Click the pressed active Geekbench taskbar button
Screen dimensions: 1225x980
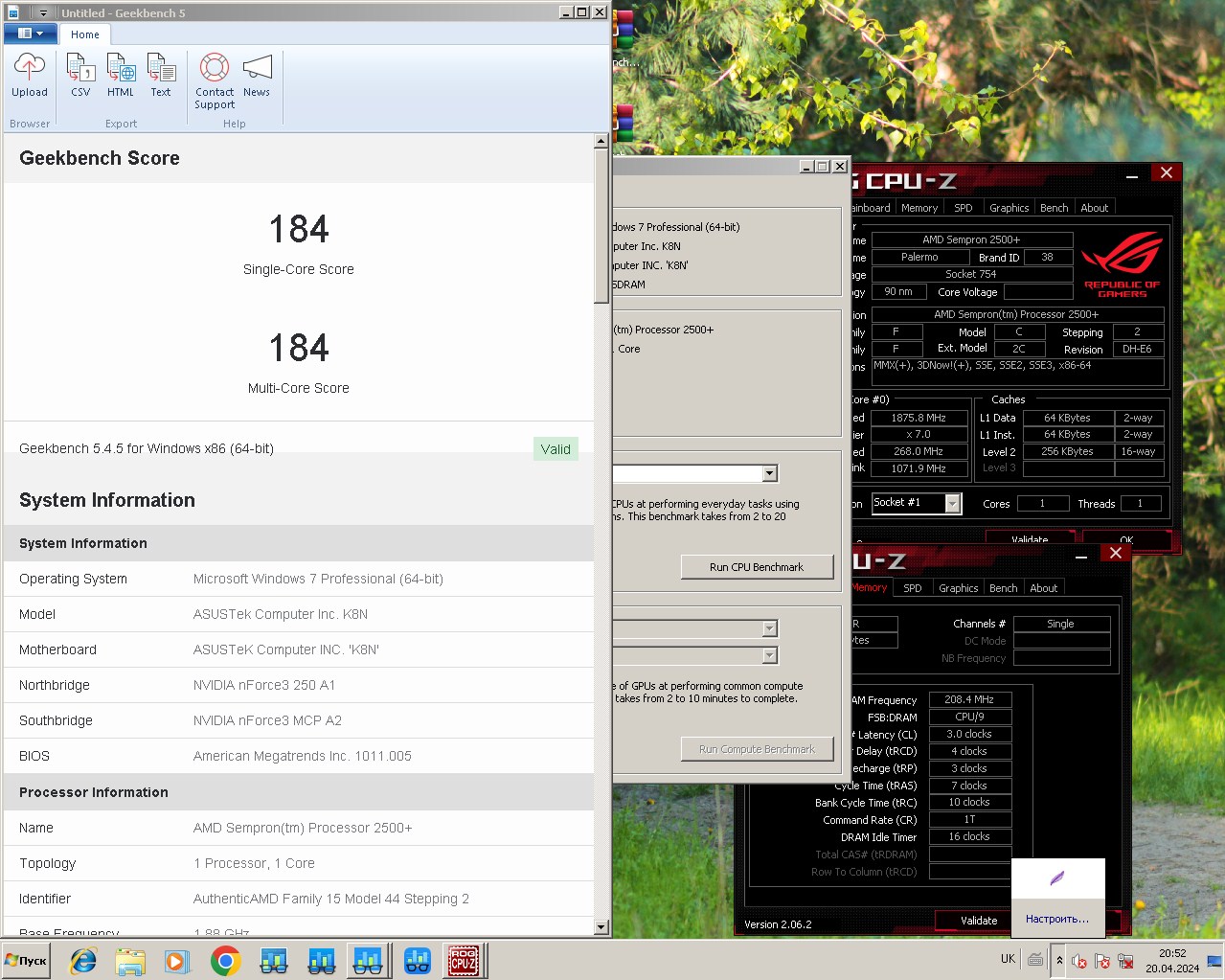coord(368,961)
